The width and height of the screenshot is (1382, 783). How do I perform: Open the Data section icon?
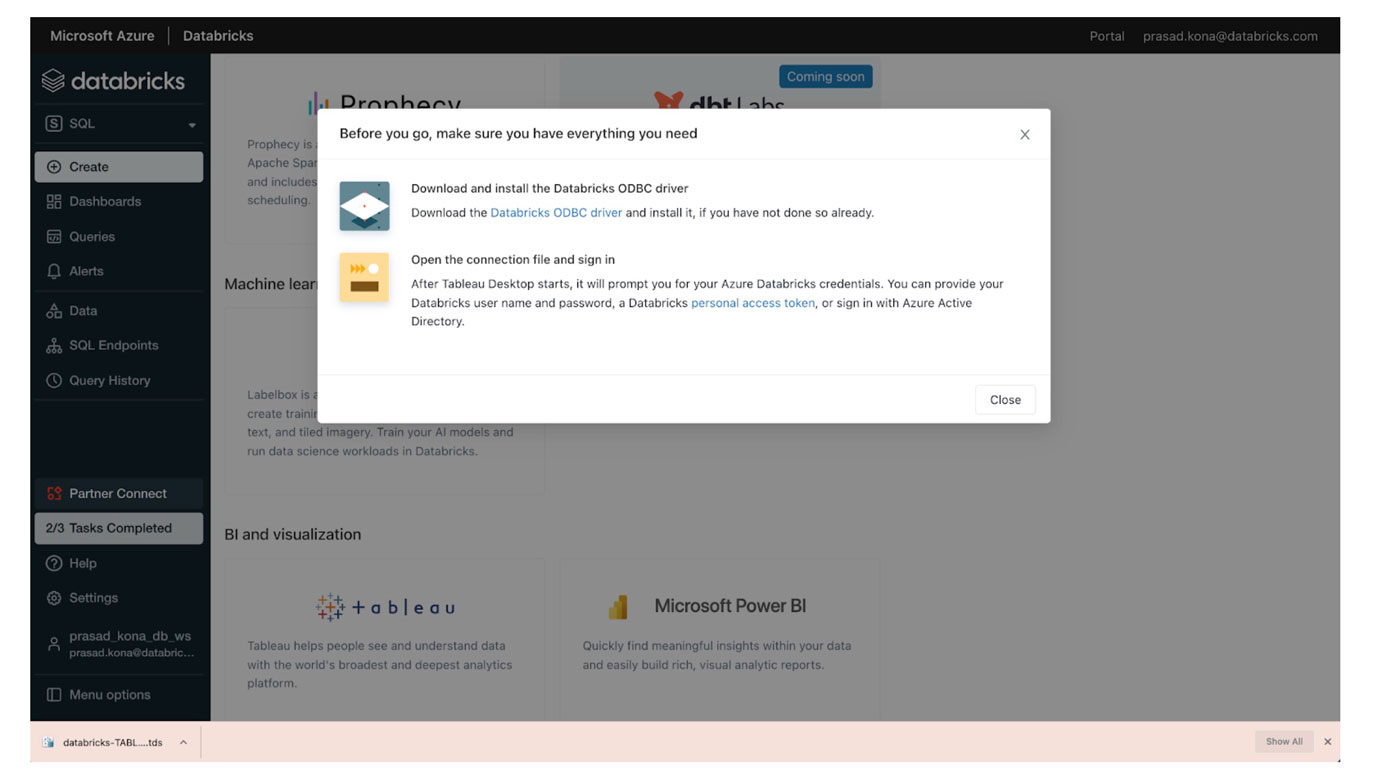click(x=54, y=312)
